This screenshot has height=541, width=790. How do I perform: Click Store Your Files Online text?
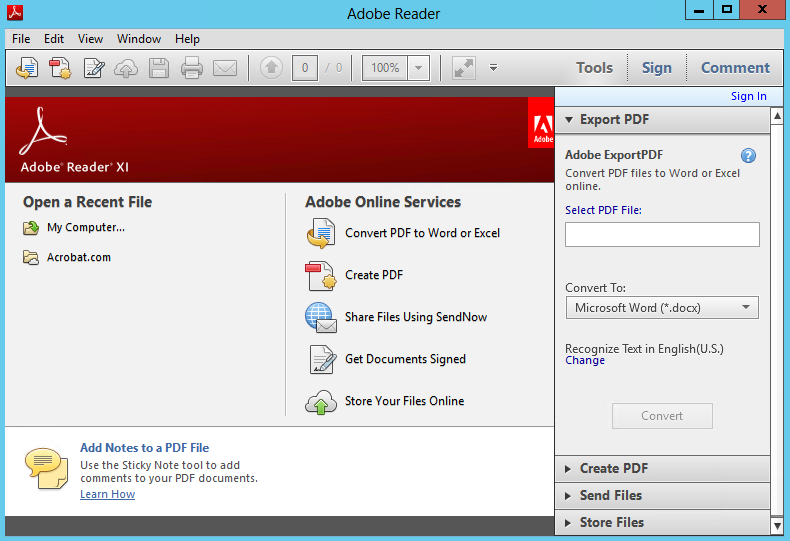405,401
